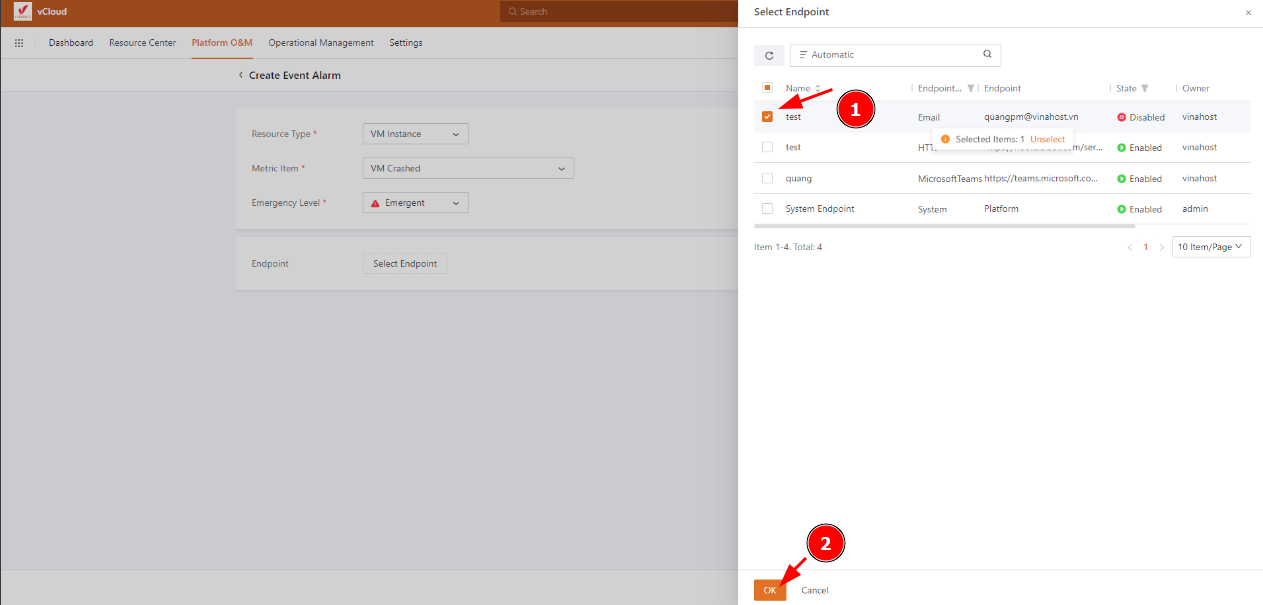Uncheck the first test Email endpoint
Viewport: 1263px width, 605px height.
[x=767, y=117]
